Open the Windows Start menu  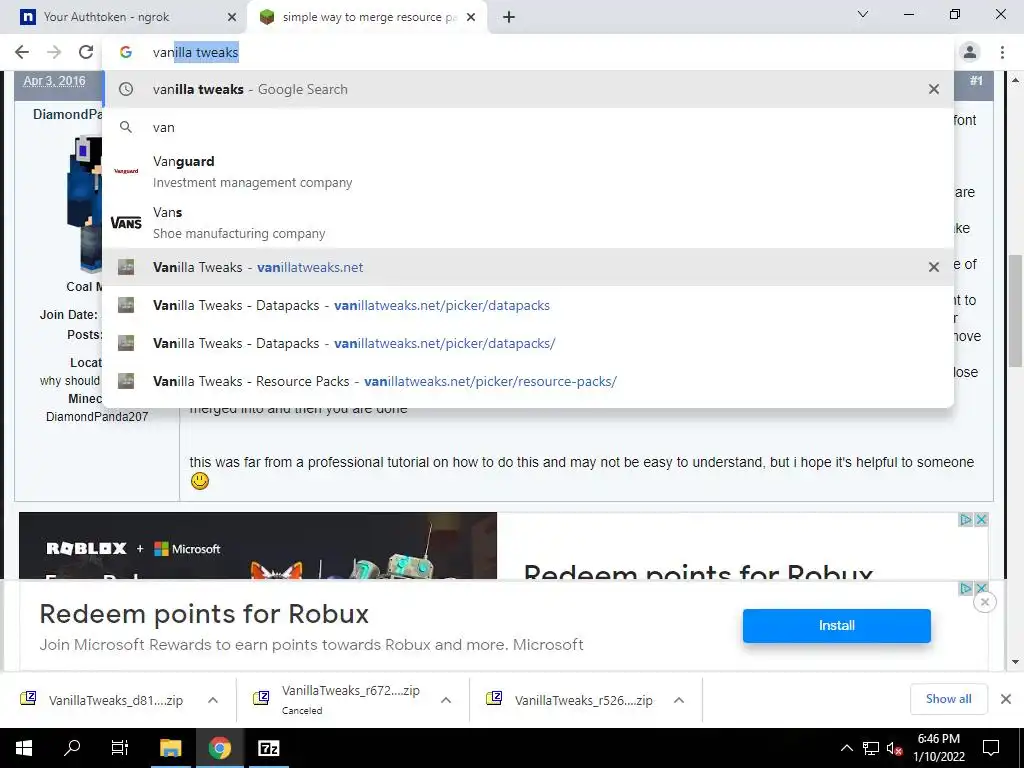pos(24,748)
